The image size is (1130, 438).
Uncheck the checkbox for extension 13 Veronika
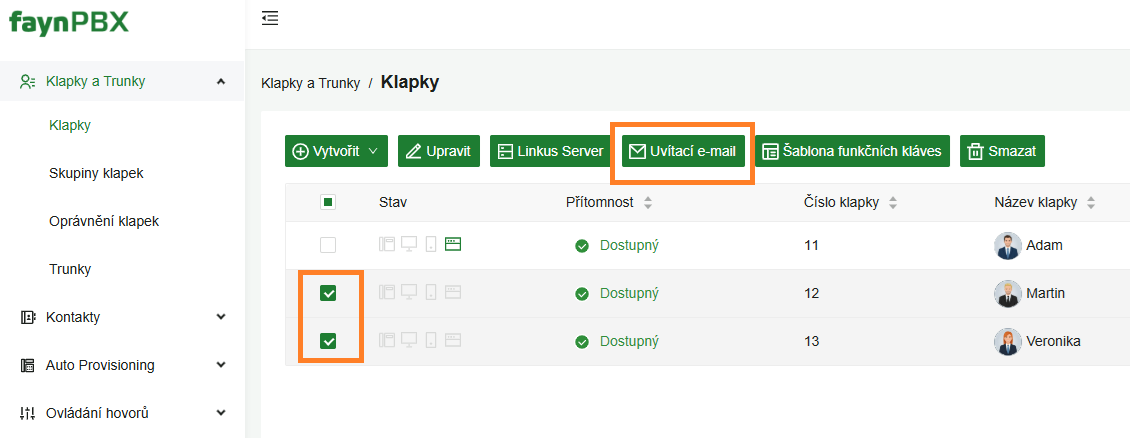[328, 341]
